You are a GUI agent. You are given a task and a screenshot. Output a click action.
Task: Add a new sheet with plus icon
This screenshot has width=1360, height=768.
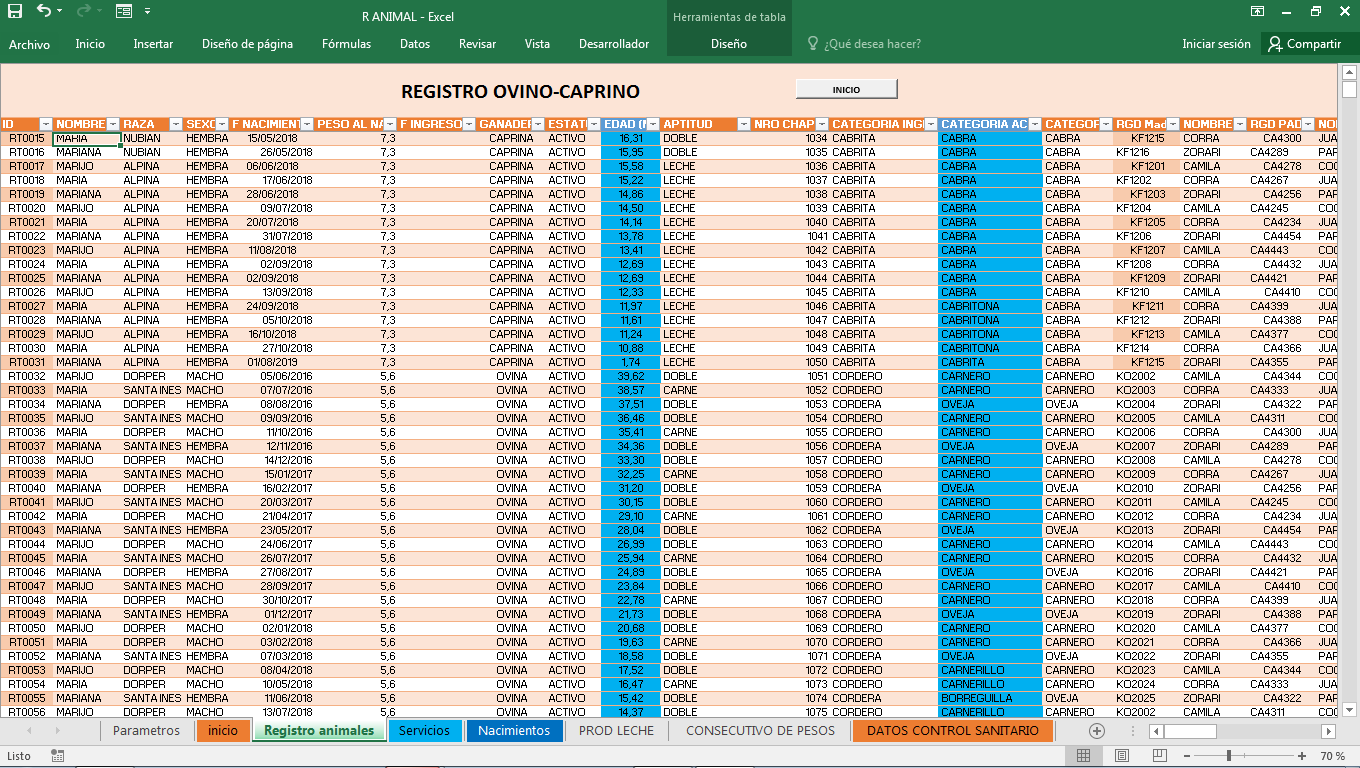click(1096, 731)
